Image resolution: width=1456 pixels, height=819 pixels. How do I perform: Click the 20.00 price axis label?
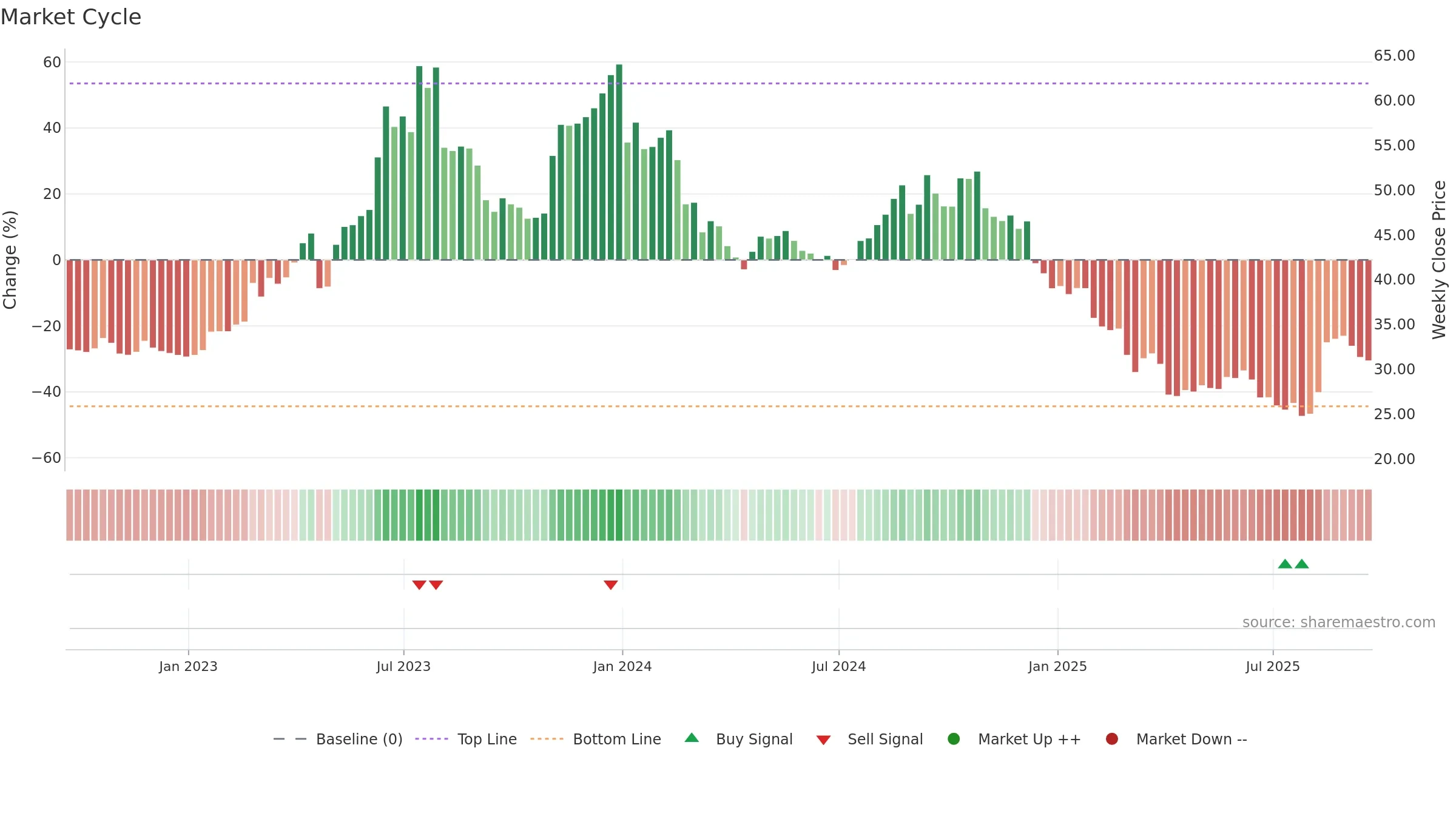coord(1394,459)
